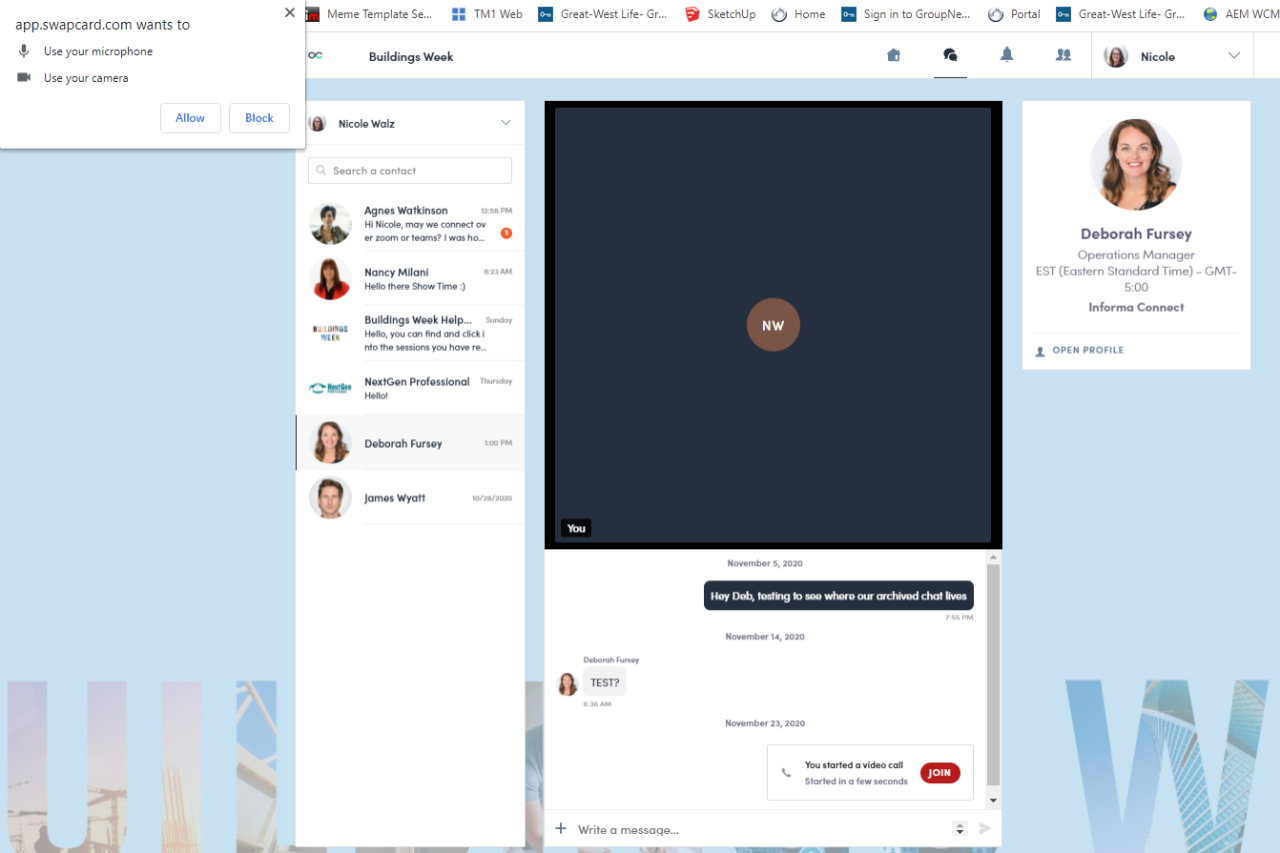This screenshot has height=853, width=1280.
Task: Expand the Nicole account dropdown chevron
Action: [x=1234, y=56]
